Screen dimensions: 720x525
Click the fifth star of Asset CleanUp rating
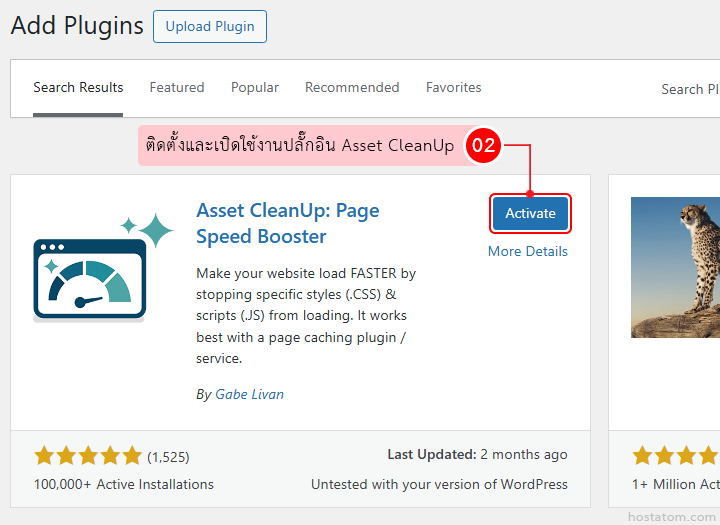(132, 456)
